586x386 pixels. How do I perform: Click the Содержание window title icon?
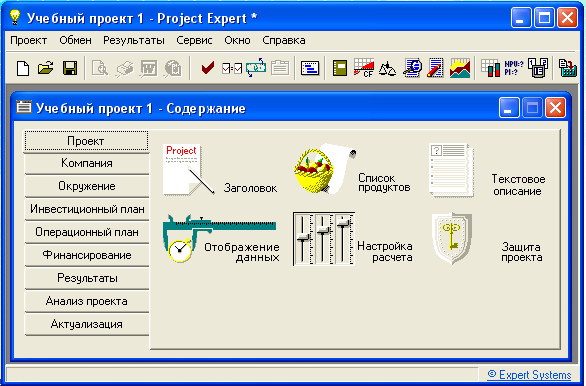(x=24, y=107)
